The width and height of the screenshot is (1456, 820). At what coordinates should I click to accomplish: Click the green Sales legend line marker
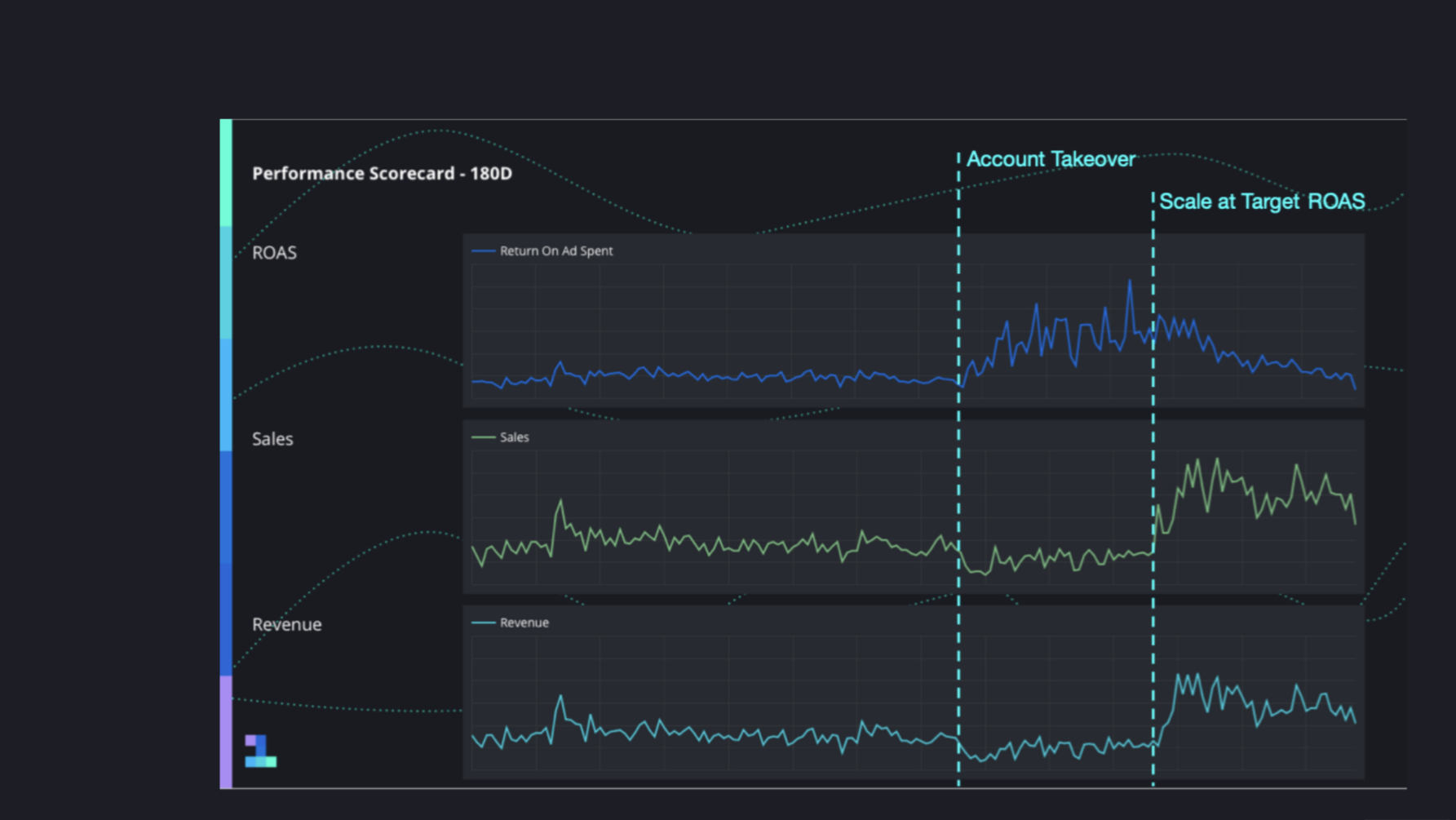[484, 437]
